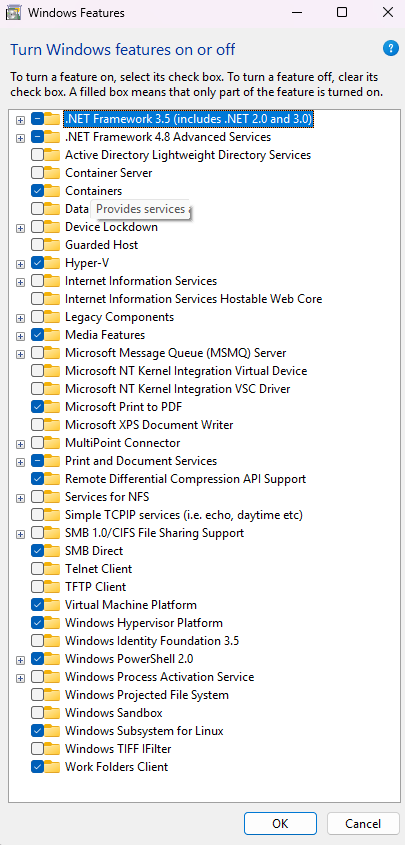405x845 pixels.
Task: Click the folder icon beside Guarded Host
Action: coord(52,245)
